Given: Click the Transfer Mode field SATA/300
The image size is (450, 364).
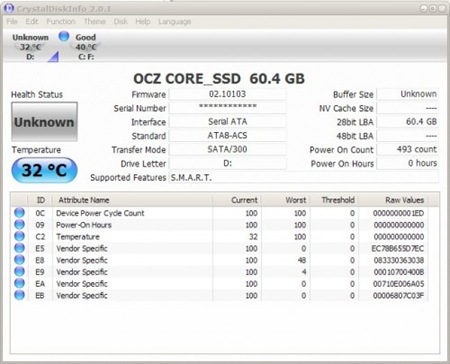Looking at the screenshot, I should [x=227, y=149].
